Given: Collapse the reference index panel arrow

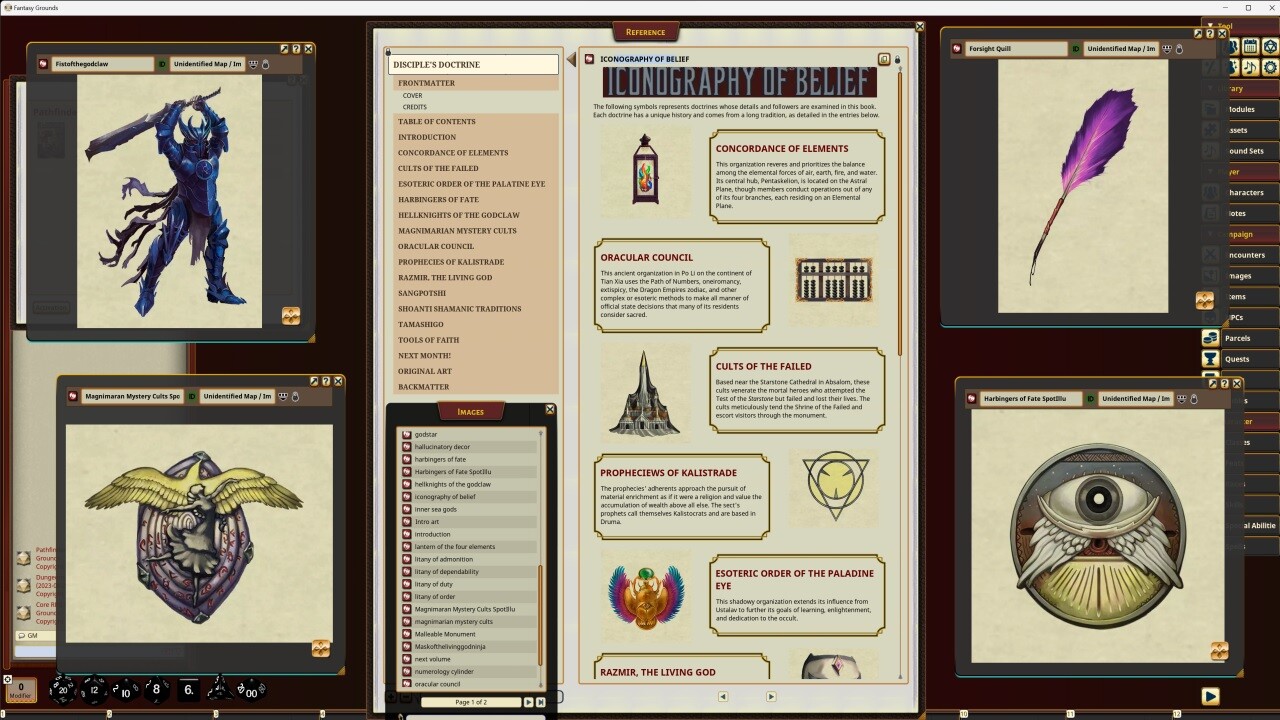Looking at the screenshot, I should [x=571, y=60].
